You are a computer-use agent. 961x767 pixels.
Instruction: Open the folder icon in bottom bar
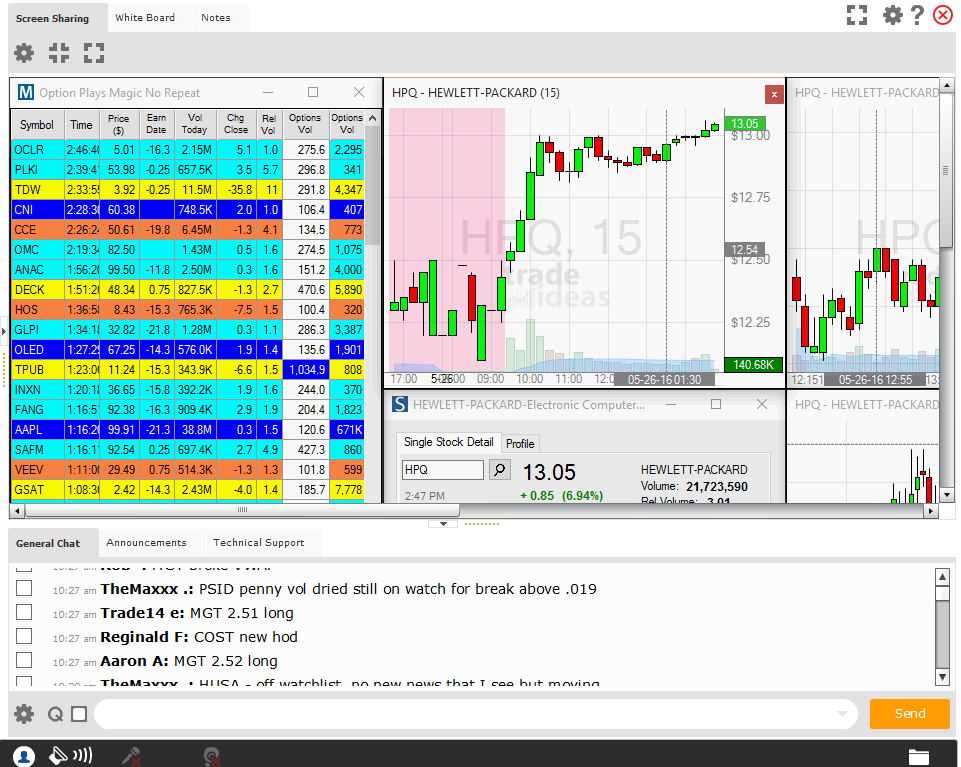918,757
